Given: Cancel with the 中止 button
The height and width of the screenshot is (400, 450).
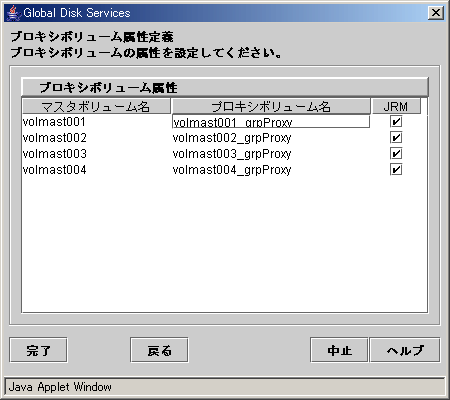Looking at the screenshot, I should 339,350.
